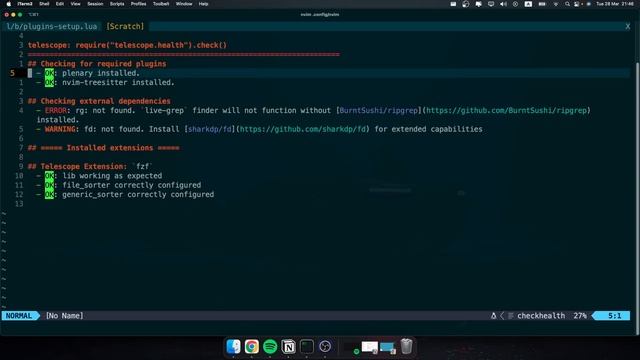Open the View menu
This screenshot has width=640, height=360.
(76, 4)
